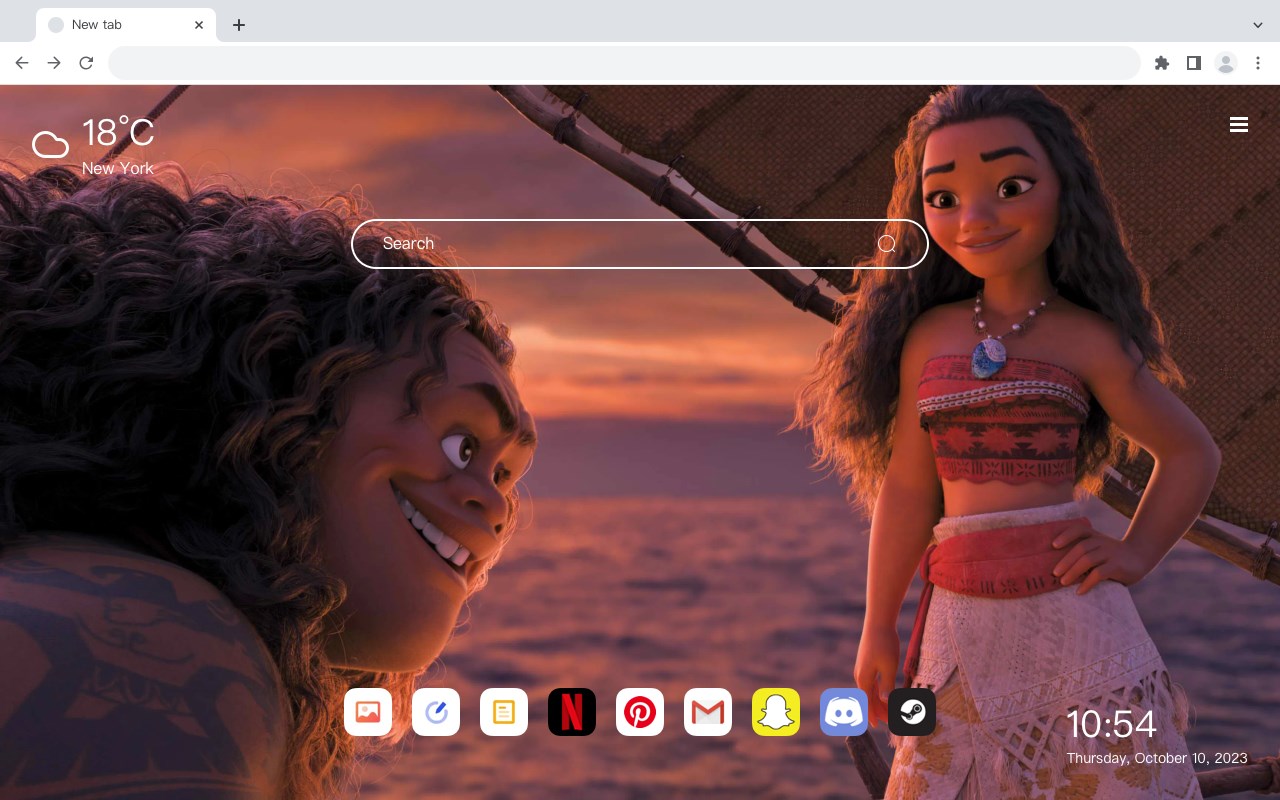Click the 18°C temperature reading
Viewport: 1280px width, 800px height.
coord(118,133)
